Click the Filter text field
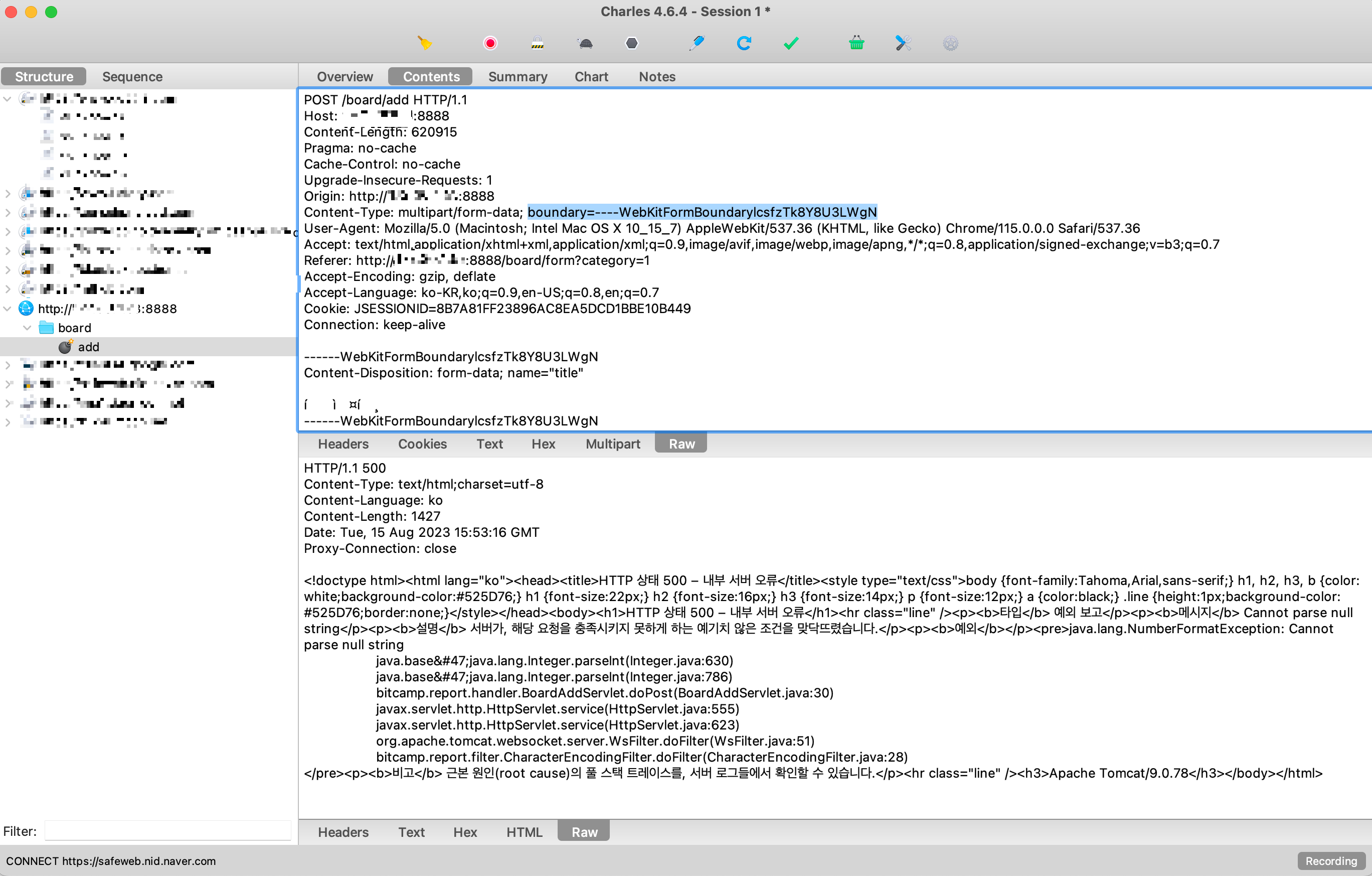Image resolution: width=1372 pixels, height=876 pixels. pos(167,831)
